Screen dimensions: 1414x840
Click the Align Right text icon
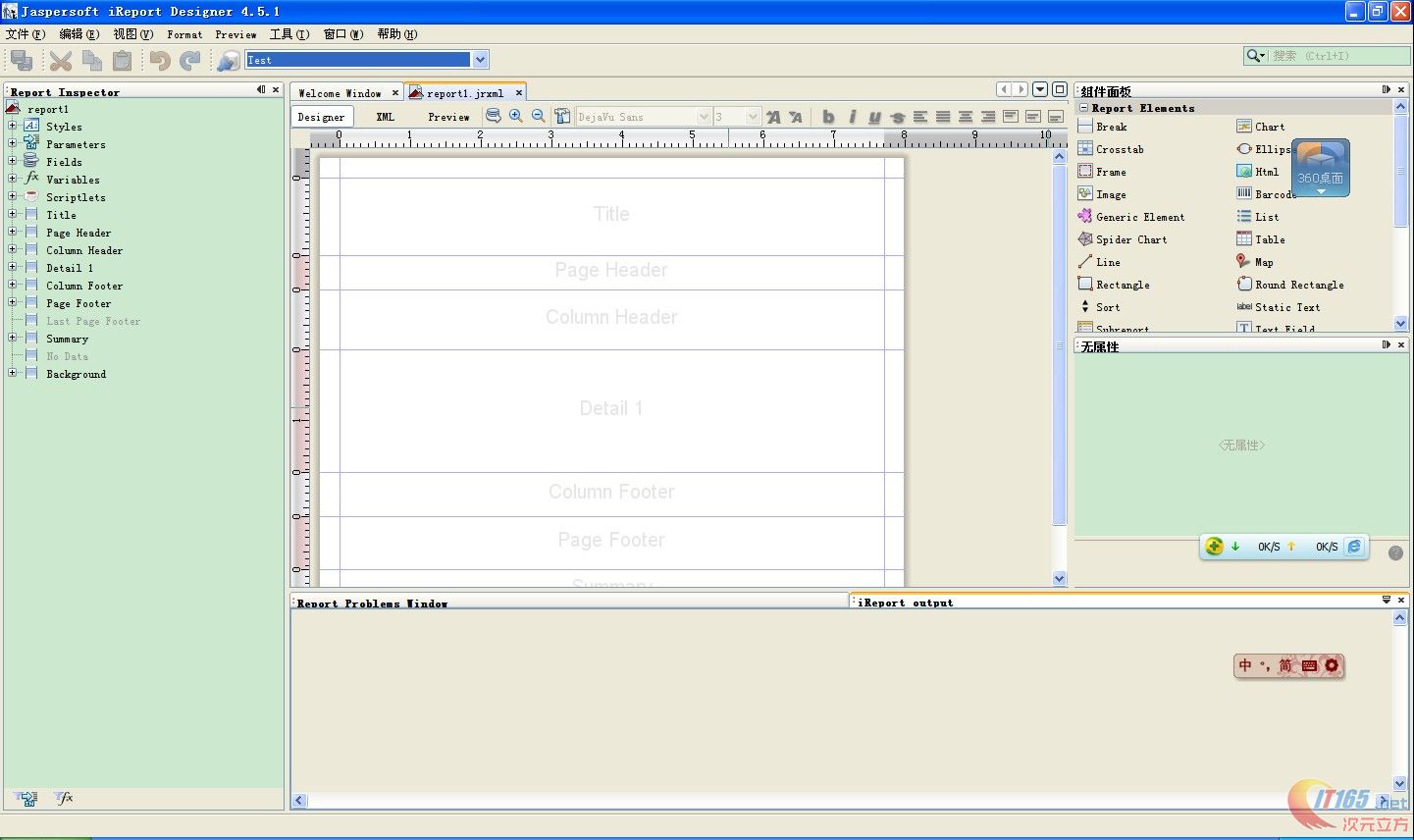pos(988,117)
